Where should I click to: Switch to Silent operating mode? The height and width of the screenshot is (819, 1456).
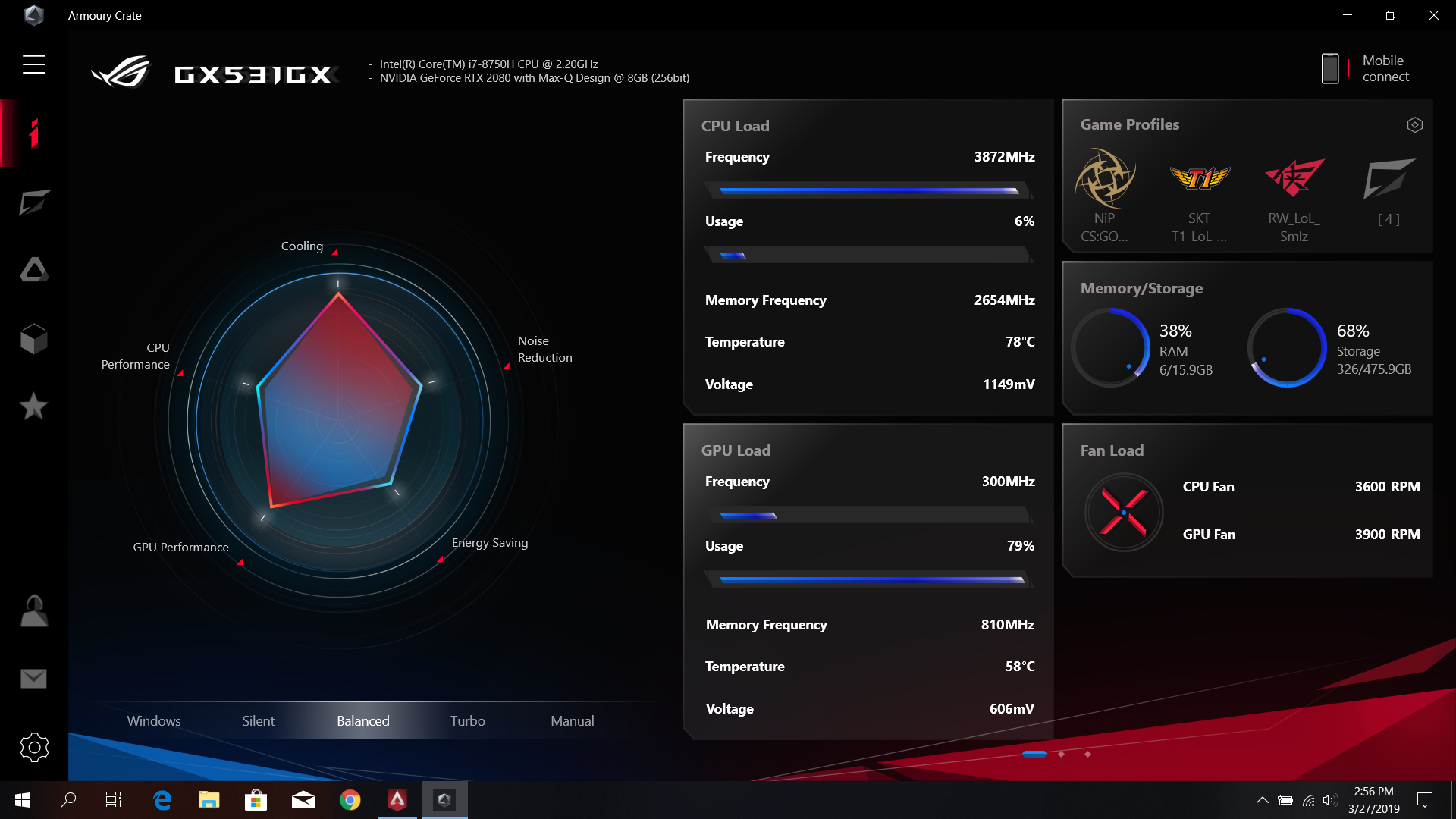[x=259, y=721]
